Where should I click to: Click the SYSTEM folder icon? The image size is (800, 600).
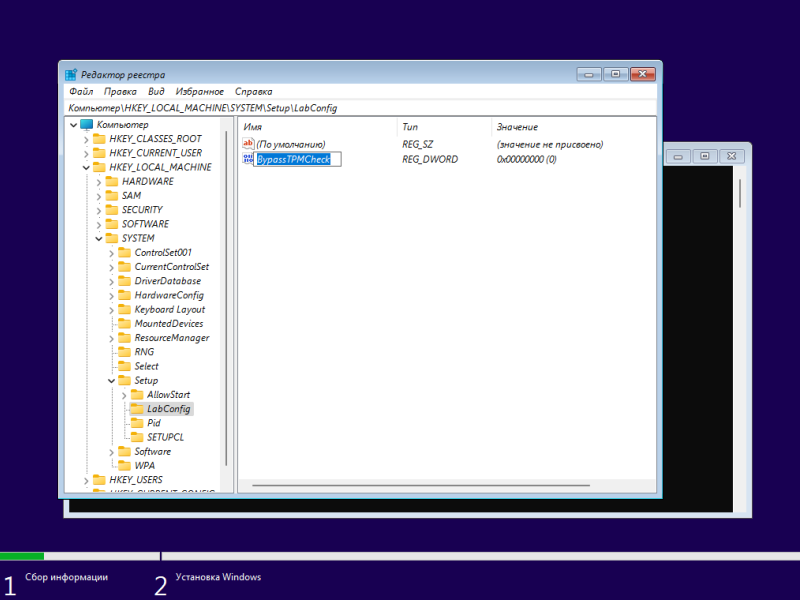tap(112, 238)
